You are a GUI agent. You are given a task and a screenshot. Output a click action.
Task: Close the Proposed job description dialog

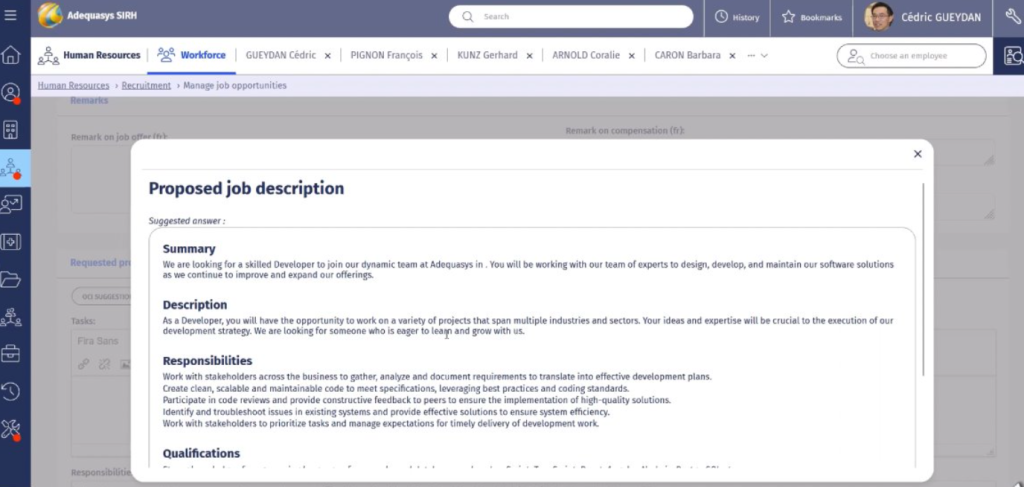point(917,154)
